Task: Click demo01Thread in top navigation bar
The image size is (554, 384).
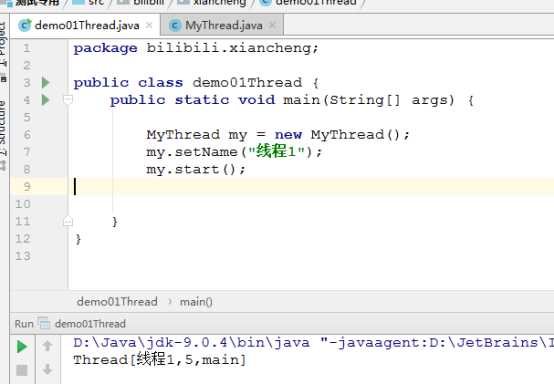Action: [x=309, y=3]
